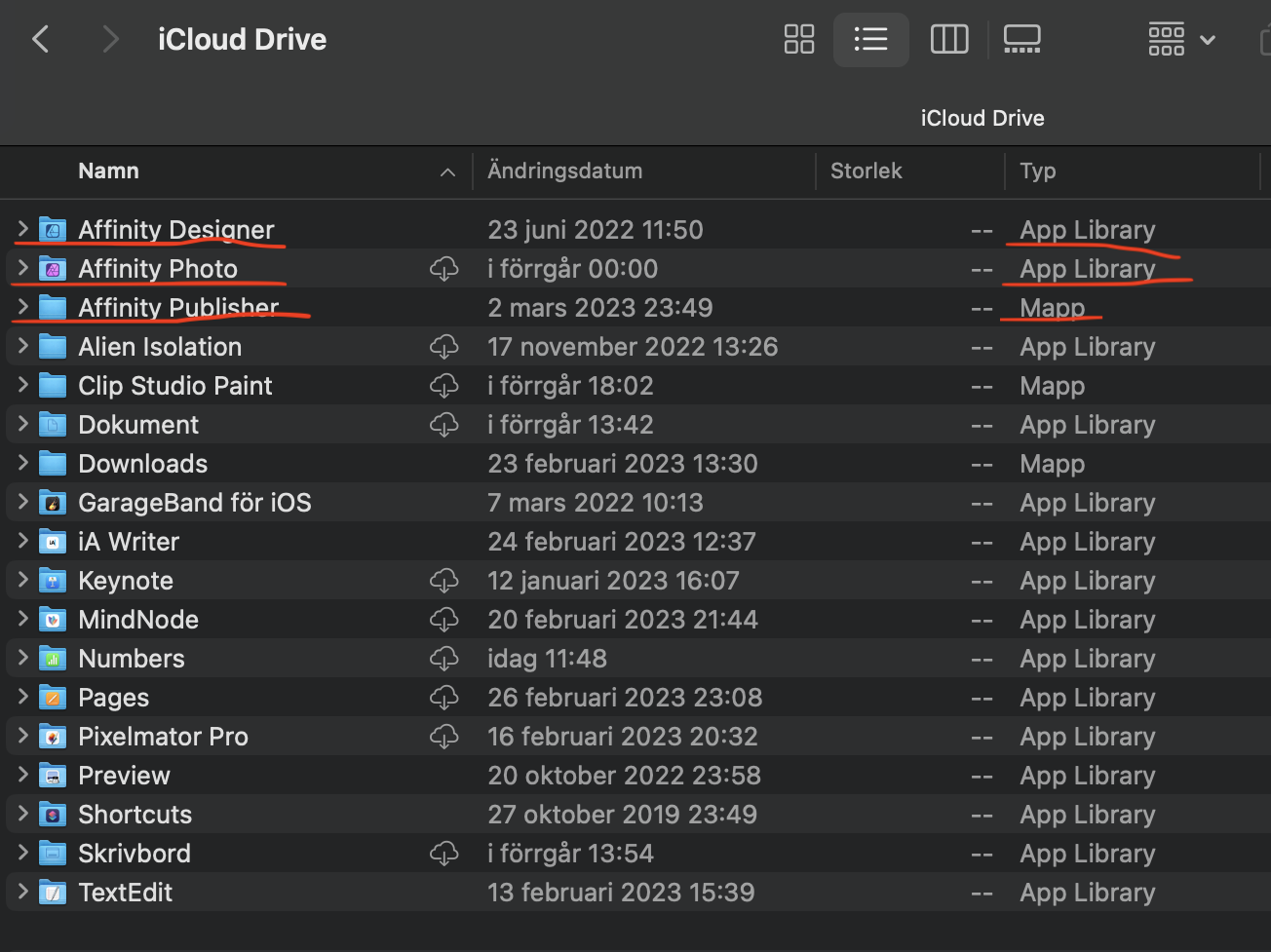
Task: Expand the Numbers folder
Action: (x=22, y=658)
